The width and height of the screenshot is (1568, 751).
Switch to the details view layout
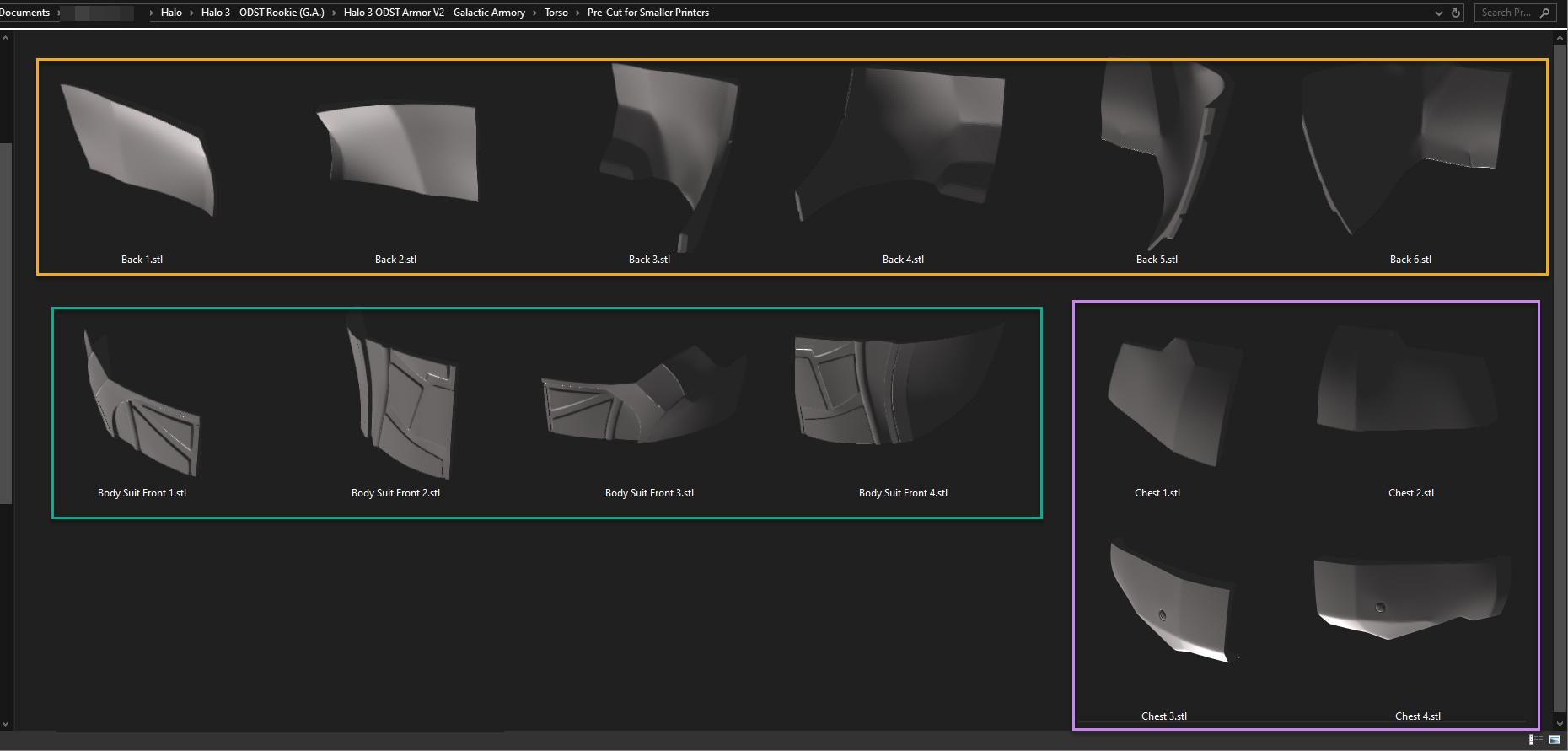tap(1536, 740)
